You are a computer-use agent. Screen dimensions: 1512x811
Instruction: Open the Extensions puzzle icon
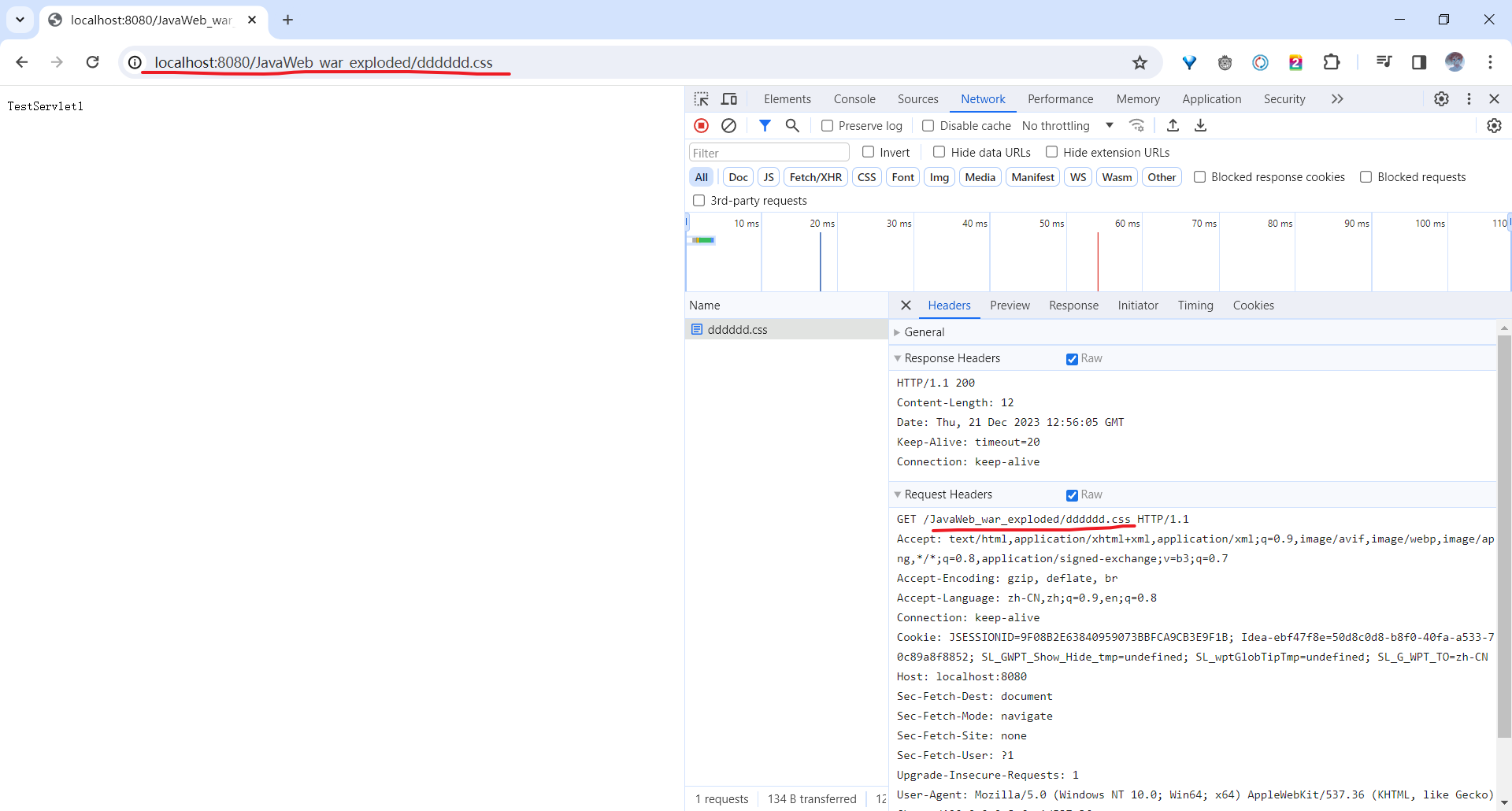pyautogui.click(x=1332, y=62)
